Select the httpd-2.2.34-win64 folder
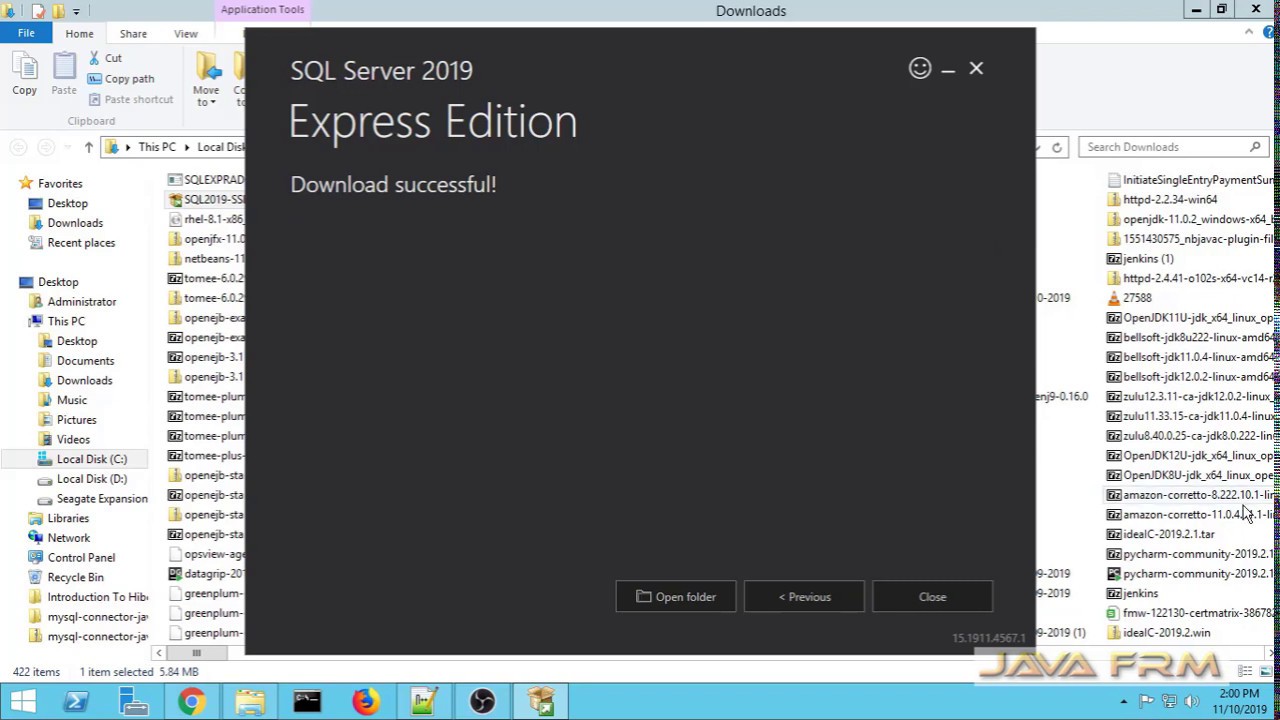 pos(1162,200)
